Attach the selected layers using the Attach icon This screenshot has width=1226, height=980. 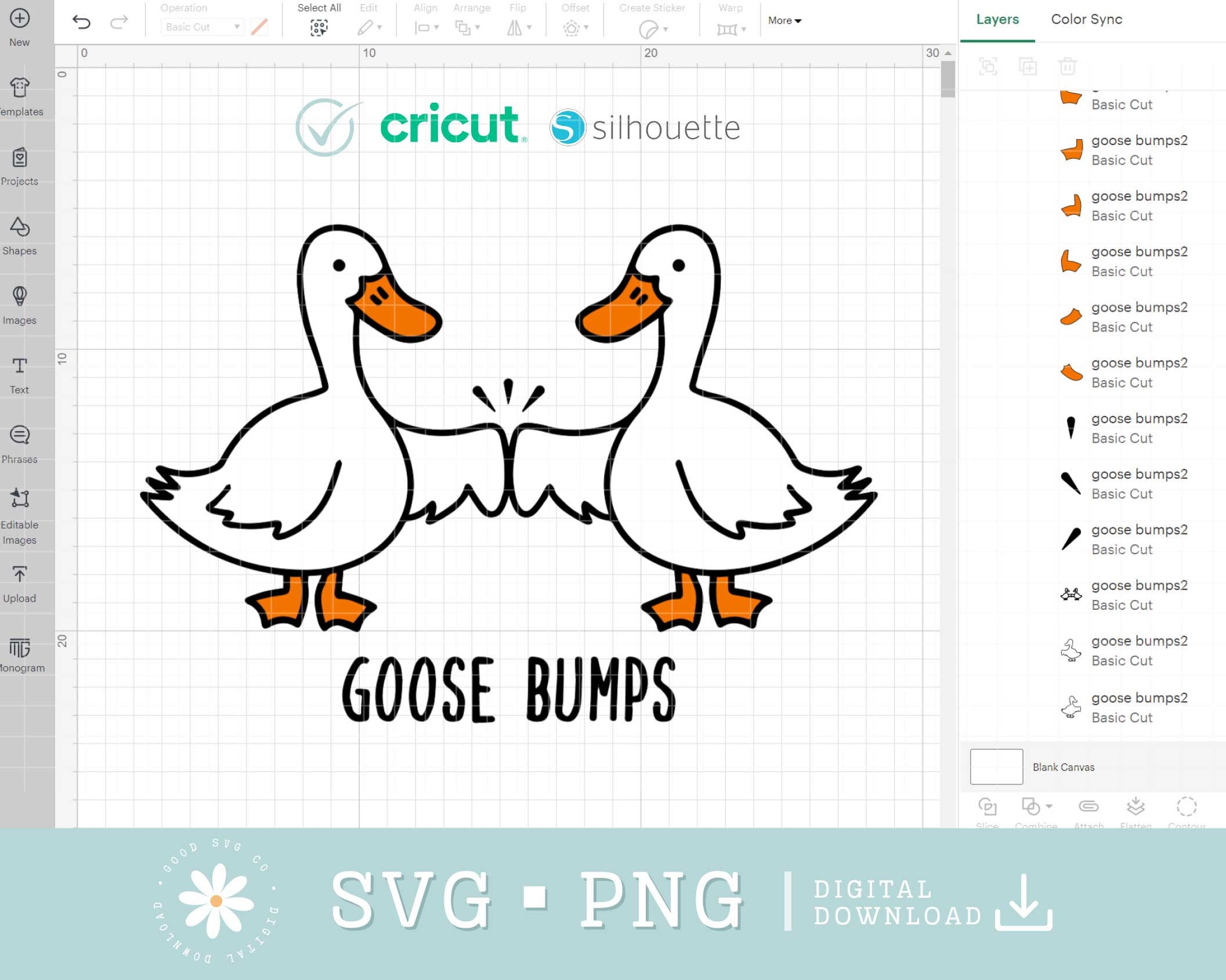[x=1089, y=807]
